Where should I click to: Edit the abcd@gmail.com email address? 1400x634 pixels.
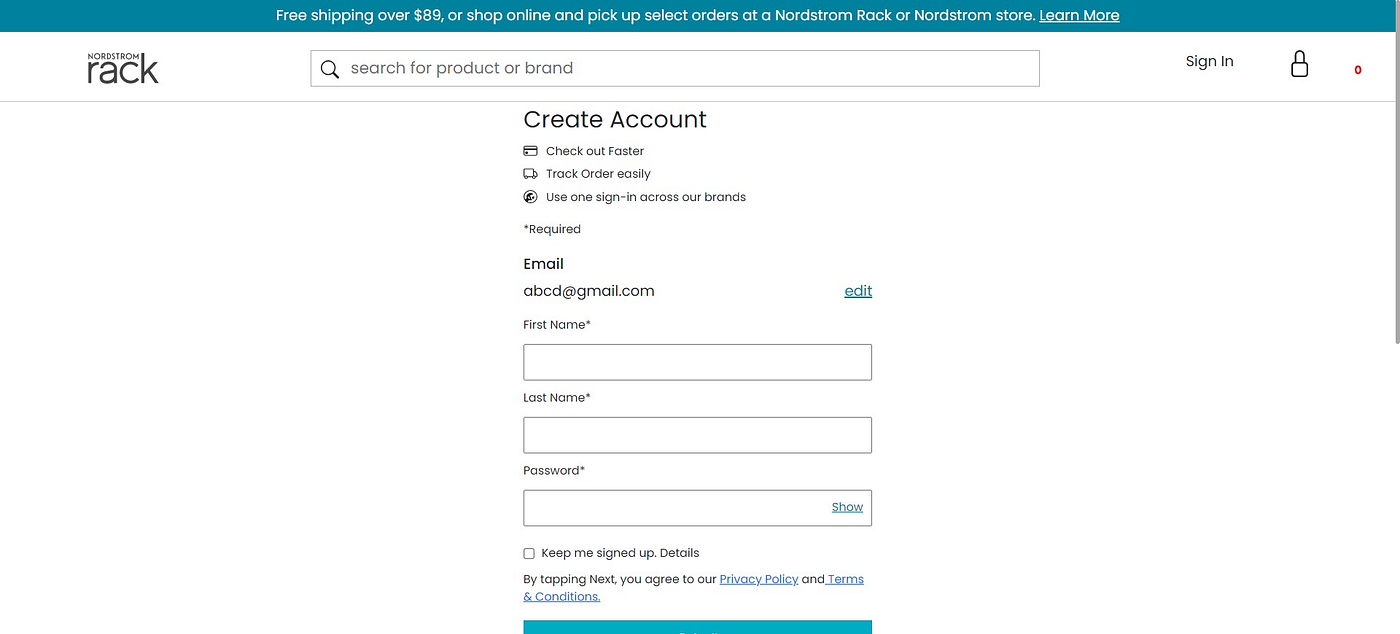point(858,291)
